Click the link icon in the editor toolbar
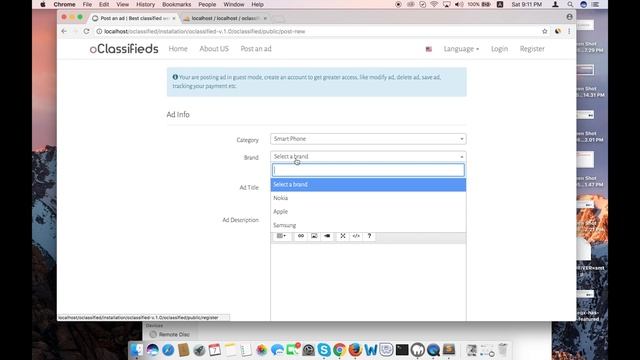This screenshot has height=360, width=640. 301,236
